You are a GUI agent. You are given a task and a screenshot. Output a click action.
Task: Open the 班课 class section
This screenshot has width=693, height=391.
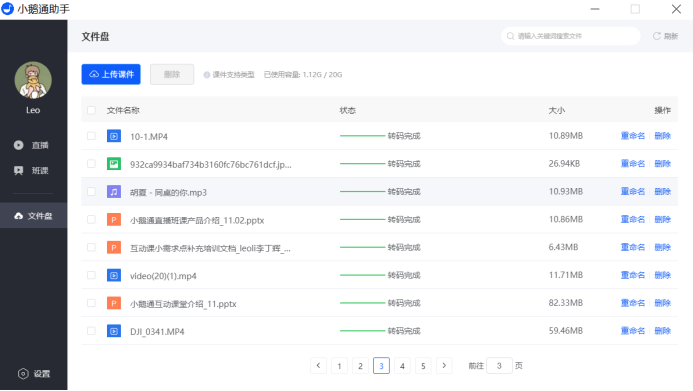(31, 171)
